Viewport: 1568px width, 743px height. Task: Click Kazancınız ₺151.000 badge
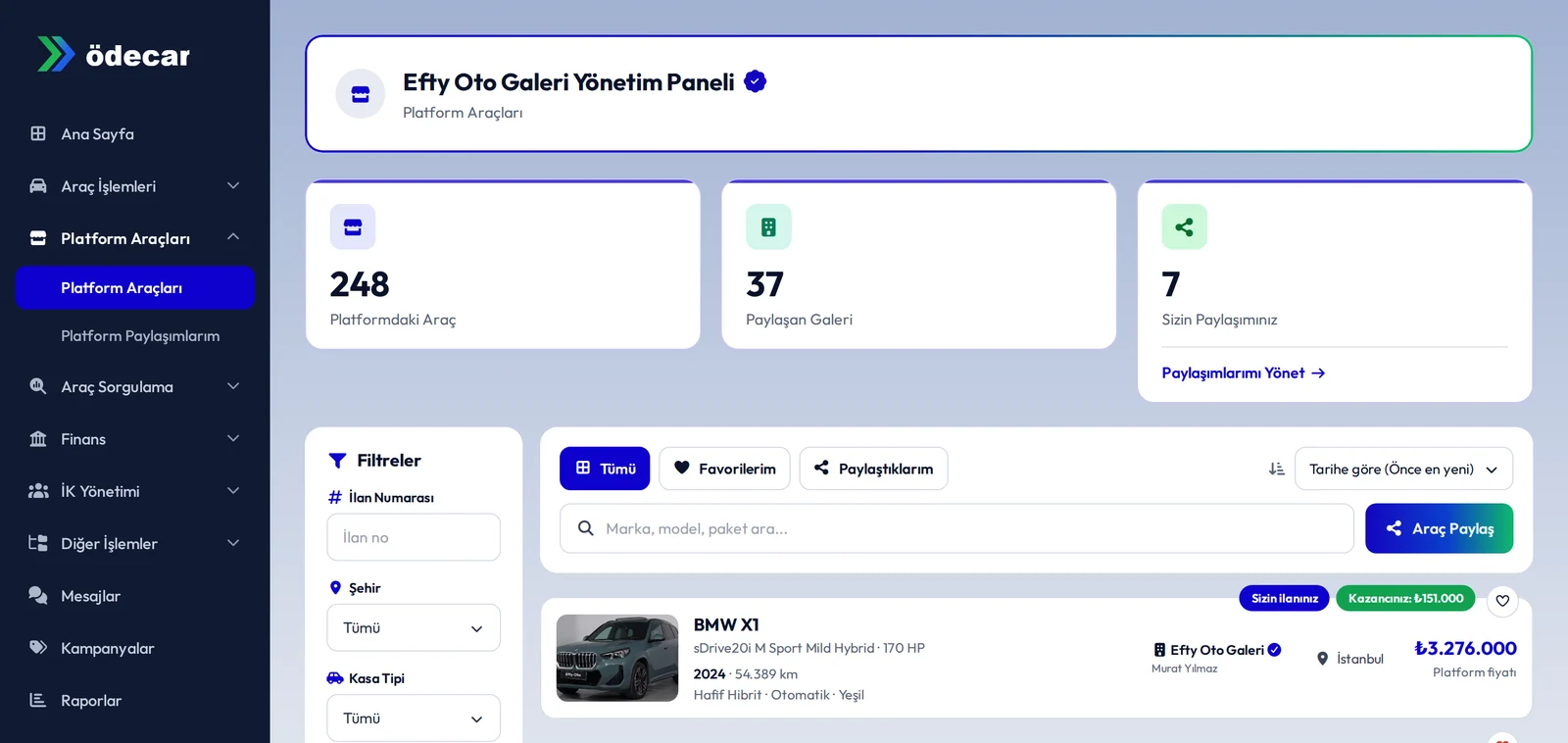coord(1405,598)
